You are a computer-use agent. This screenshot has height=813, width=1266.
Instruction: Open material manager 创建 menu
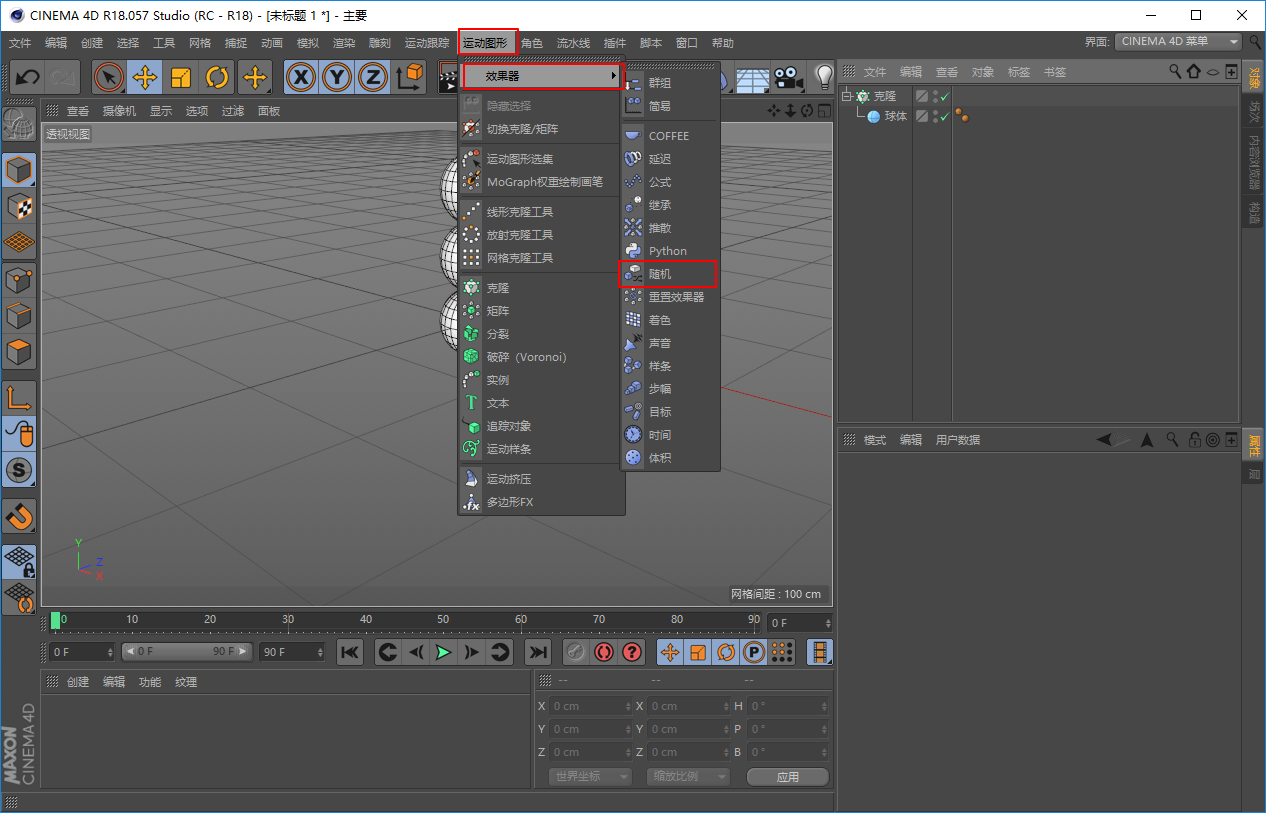point(78,682)
